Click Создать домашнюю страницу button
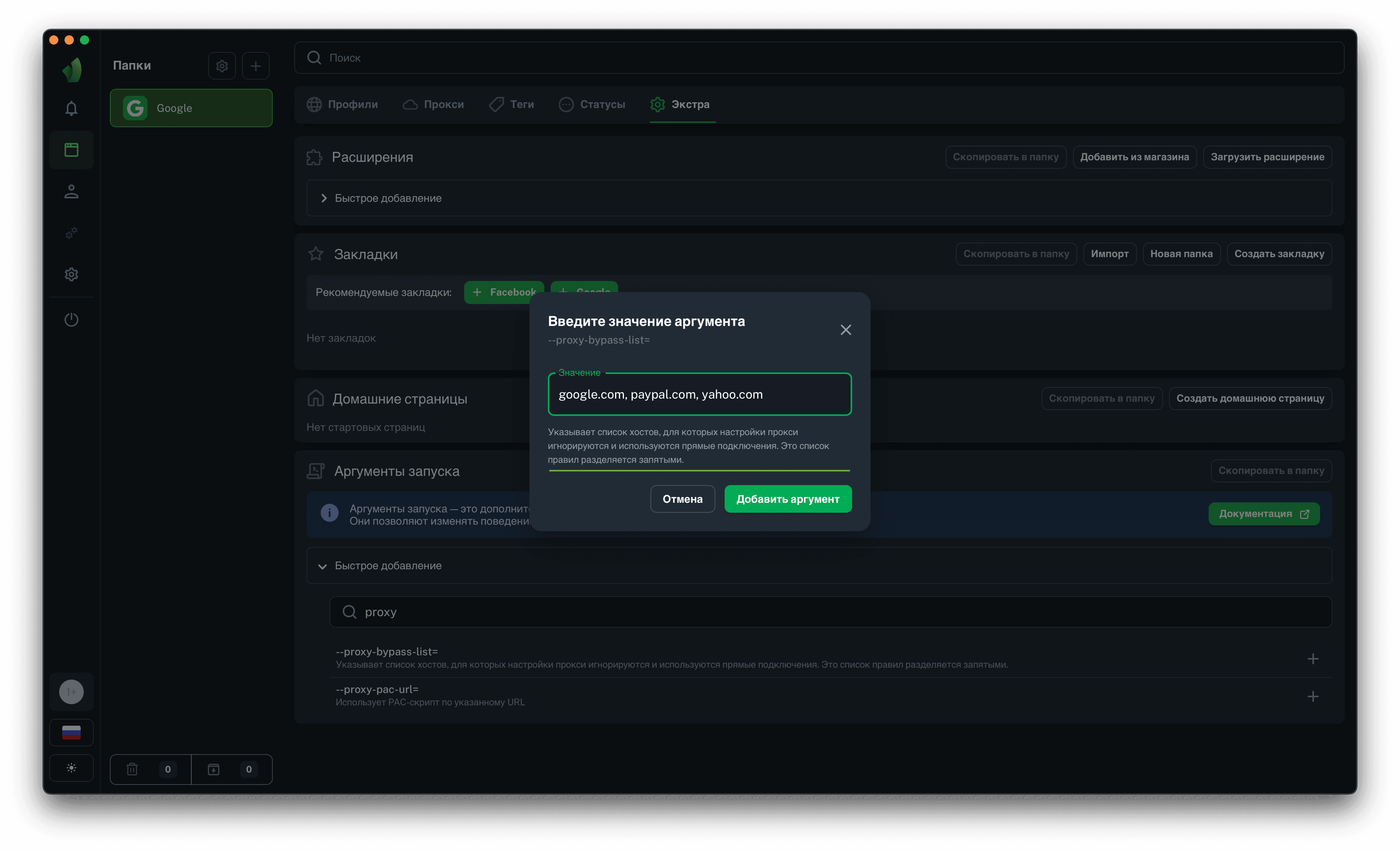Screen dimensions: 1400x851 1250,399
